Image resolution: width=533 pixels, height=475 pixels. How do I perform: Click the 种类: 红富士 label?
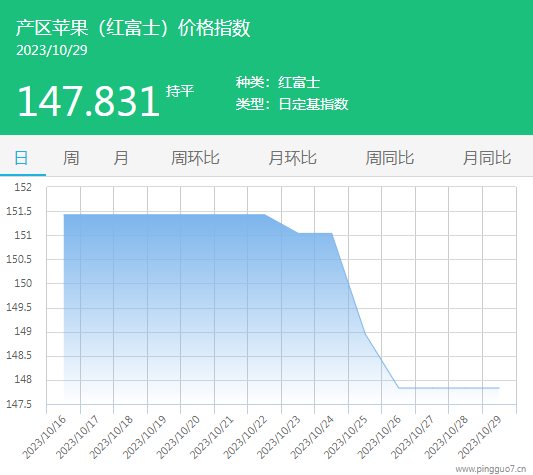[278, 83]
